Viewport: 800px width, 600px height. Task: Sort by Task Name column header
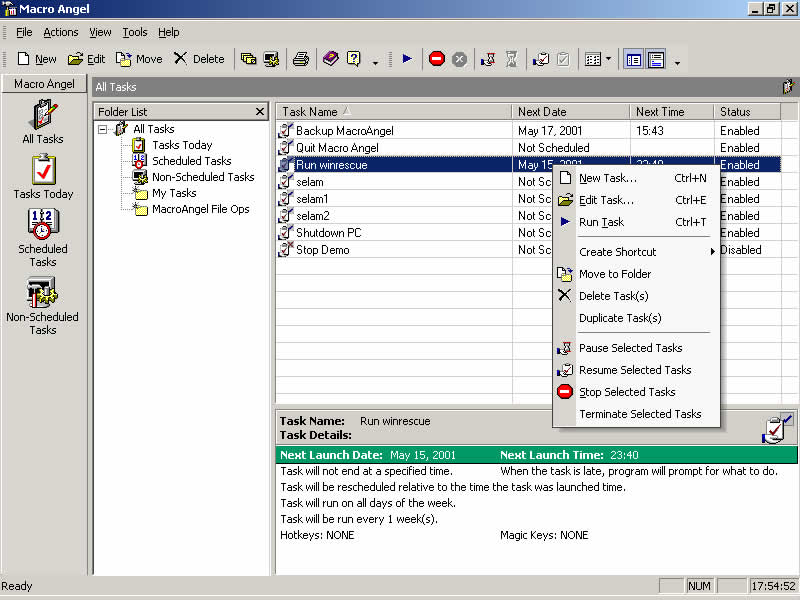tap(394, 112)
